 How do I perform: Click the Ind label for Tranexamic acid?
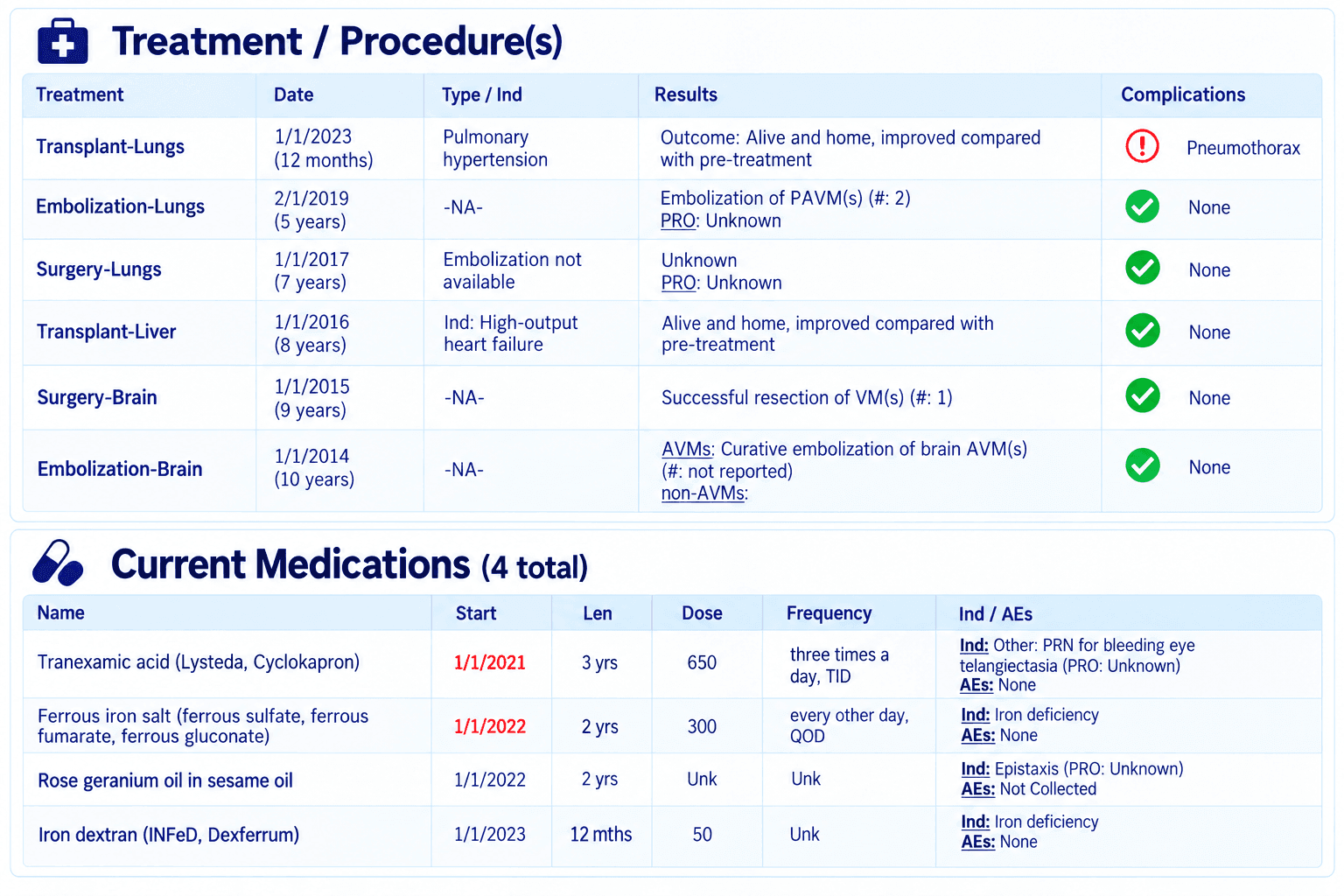(x=974, y=646)
